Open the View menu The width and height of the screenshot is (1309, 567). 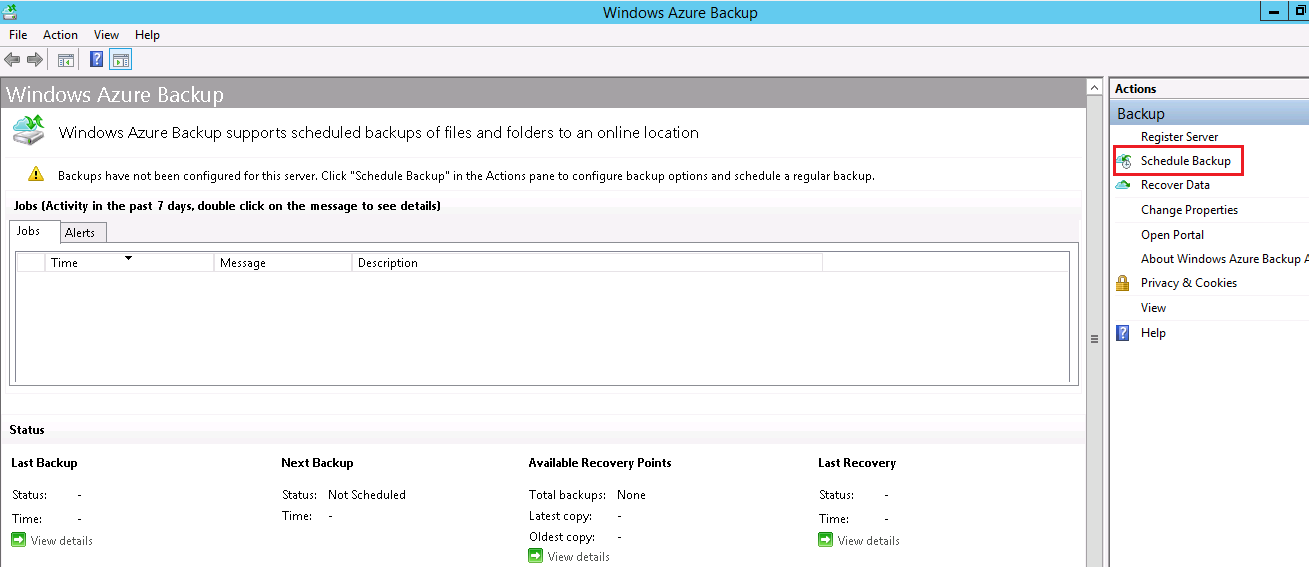106,35
